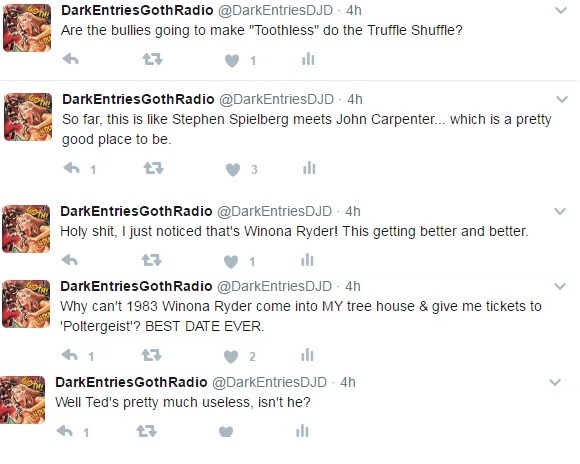Open the DarkEntriesGothRadio profile from the Truffle Shuffle tweet
Screen dimensions: 580x464
click(x=137, y=10)
